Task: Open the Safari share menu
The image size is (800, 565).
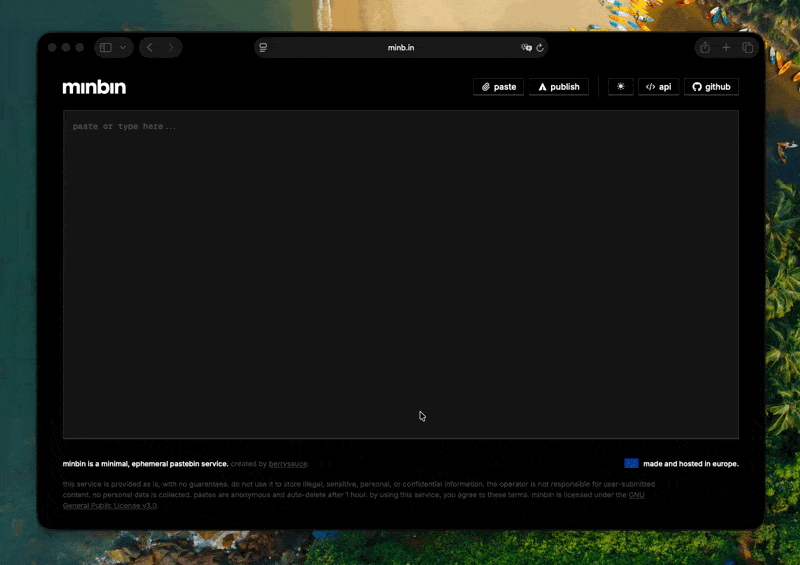Action: [705, 47]
